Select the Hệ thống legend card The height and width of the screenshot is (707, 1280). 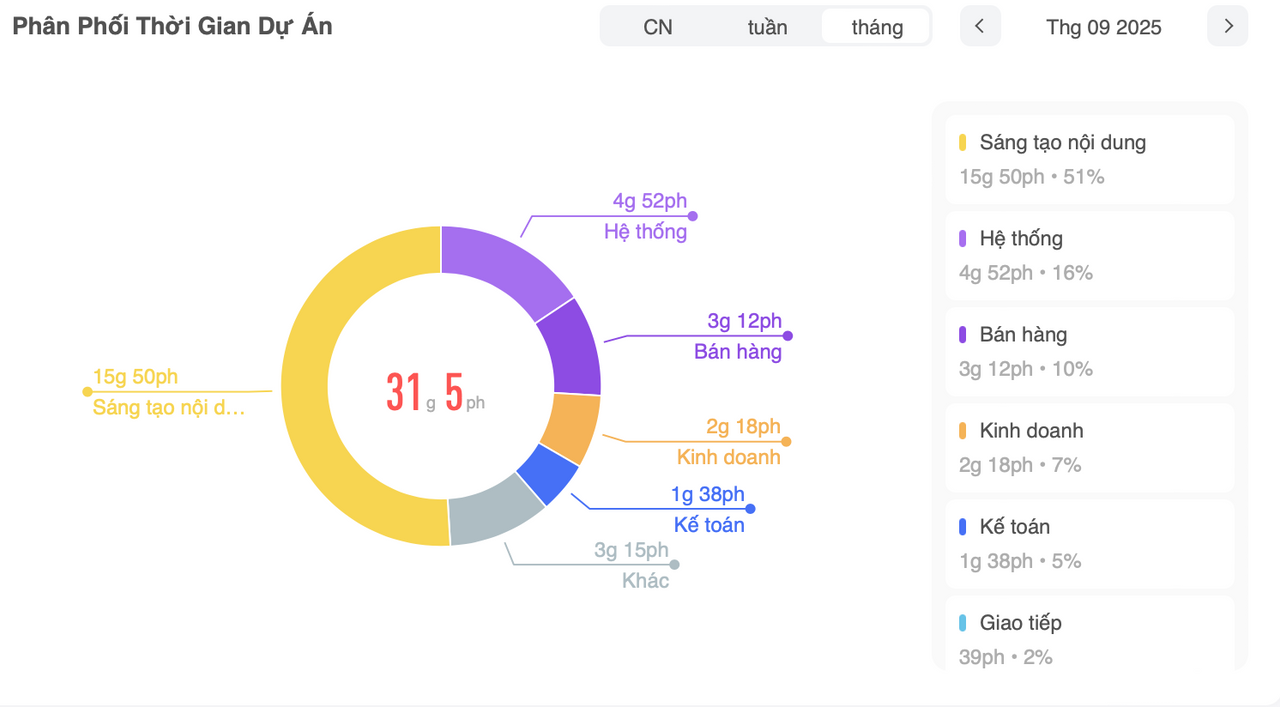(x=1089, y=254)
